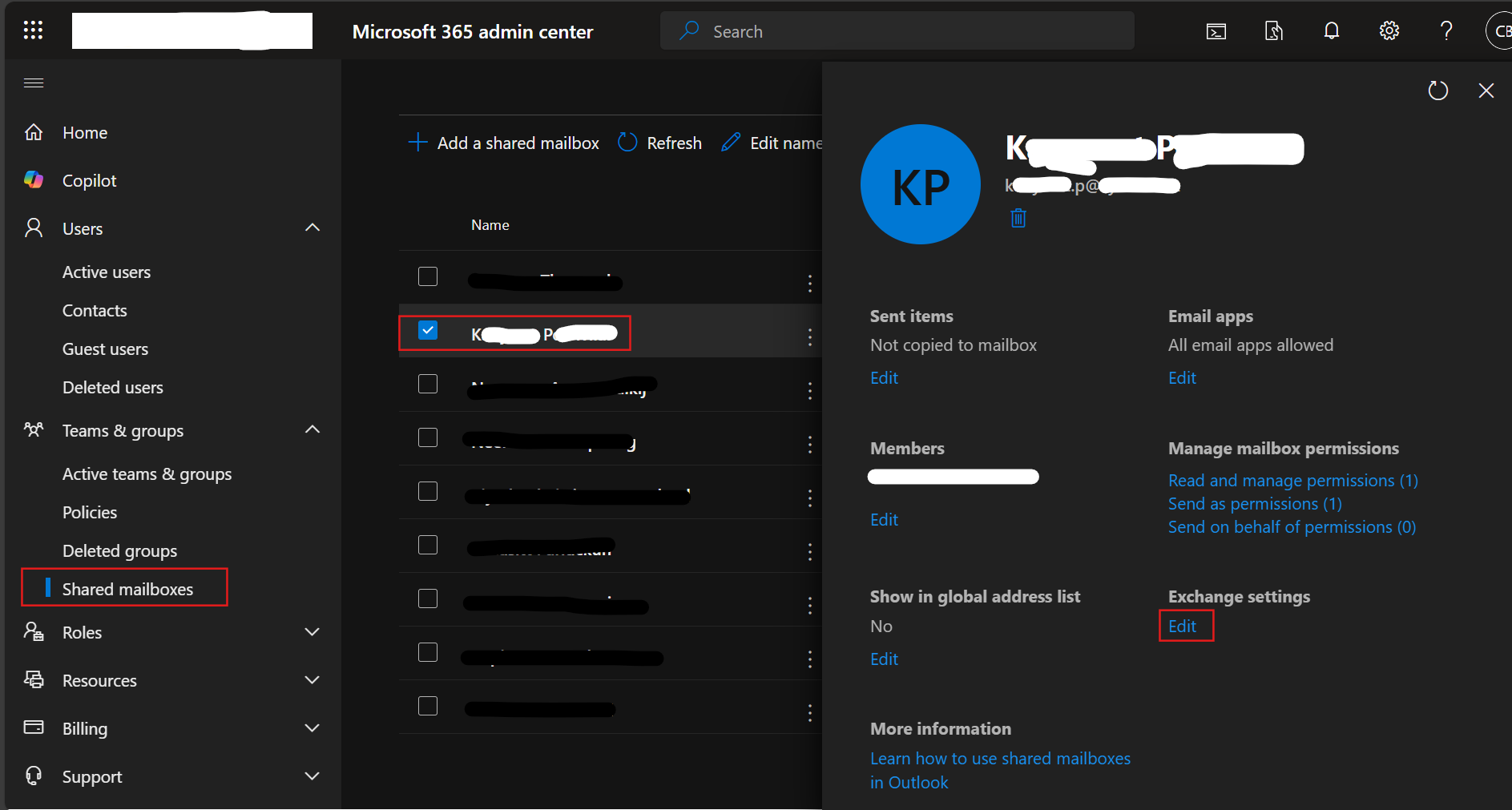Click the Billing card icon
The image size is (1512, 810).
[34, 727]
